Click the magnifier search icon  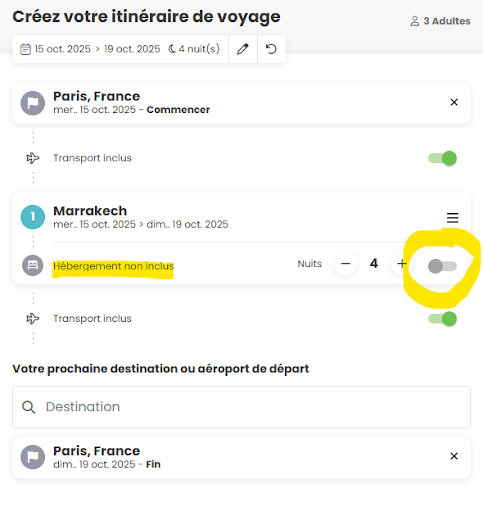point(28,407)
